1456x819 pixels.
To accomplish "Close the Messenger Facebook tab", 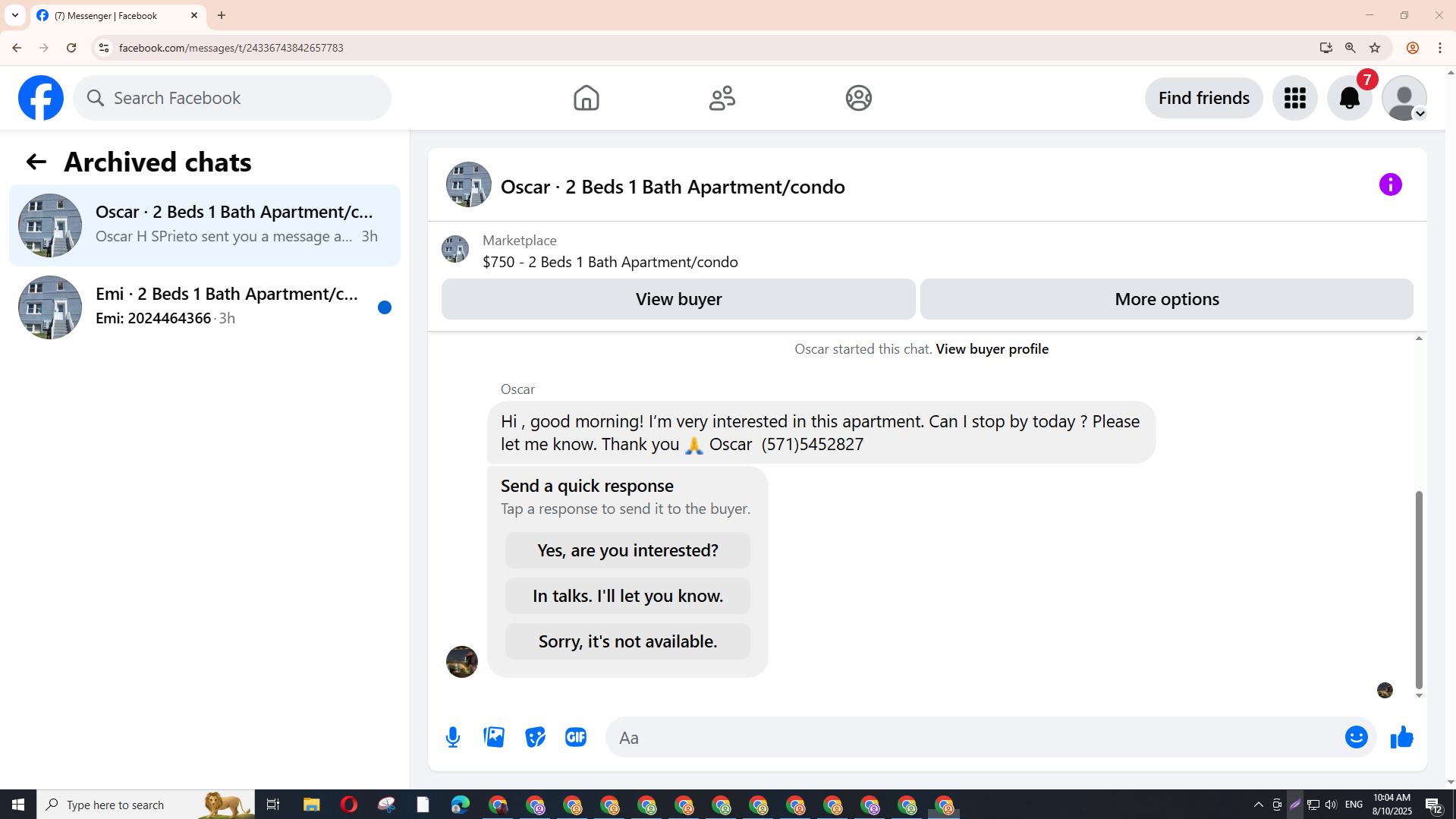I will point(194,15).
